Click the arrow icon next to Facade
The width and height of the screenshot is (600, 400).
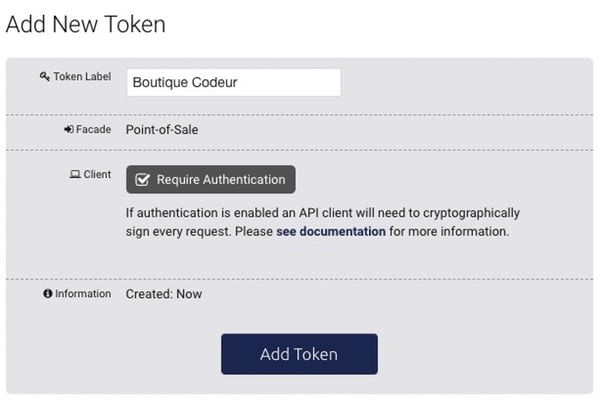[68, 130]
